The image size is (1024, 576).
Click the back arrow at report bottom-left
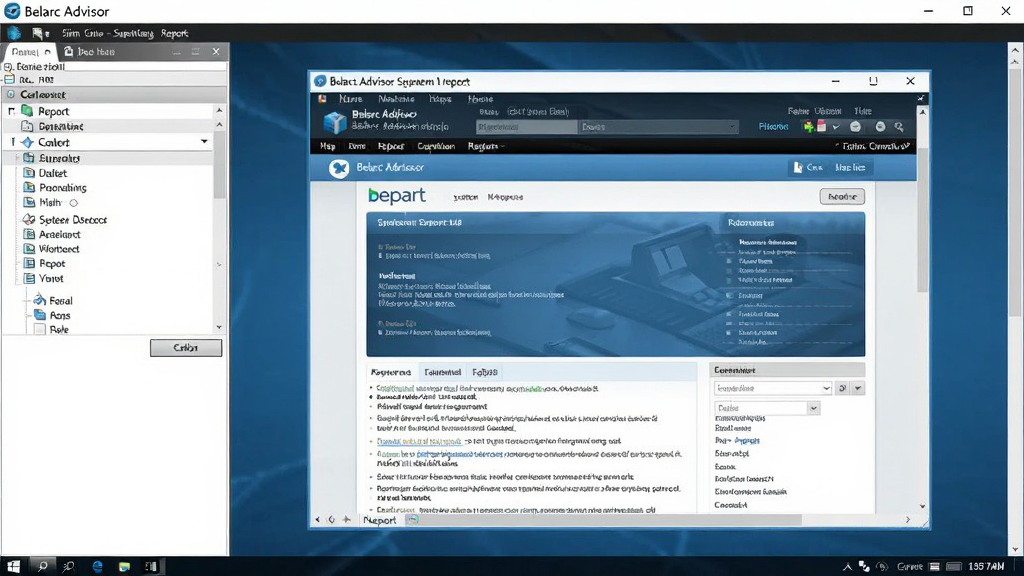pyautogui.click(x=317, y=520)
